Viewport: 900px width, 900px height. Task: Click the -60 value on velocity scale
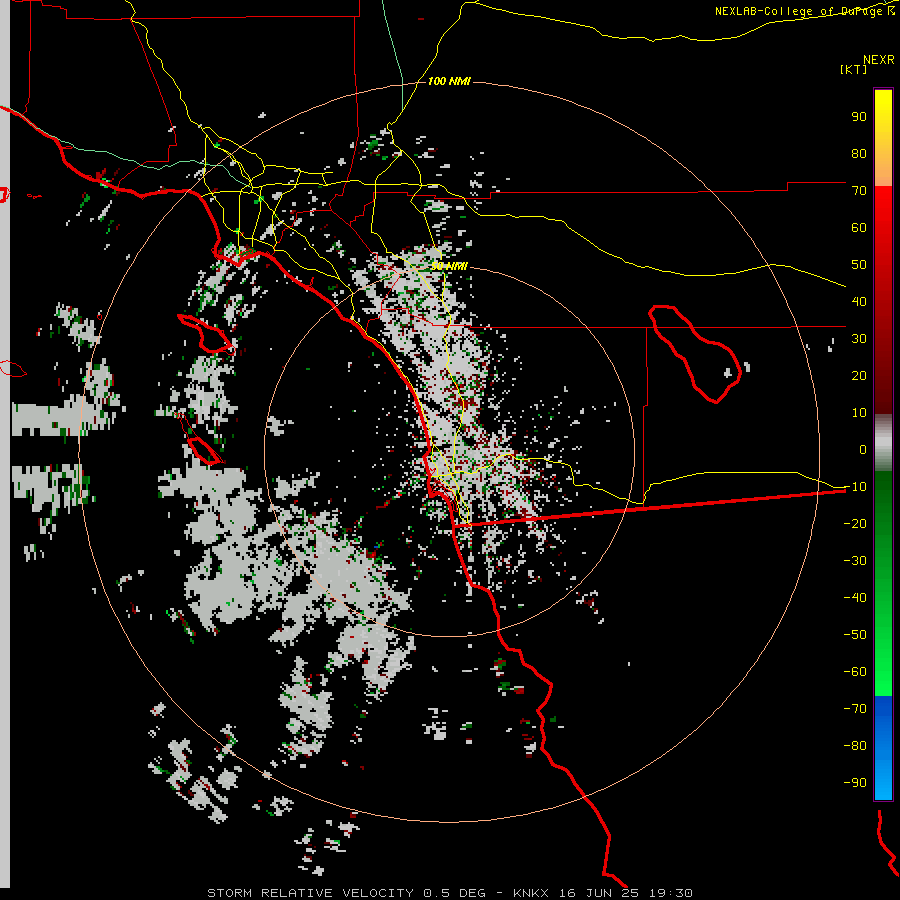click(x=855, y=672)
